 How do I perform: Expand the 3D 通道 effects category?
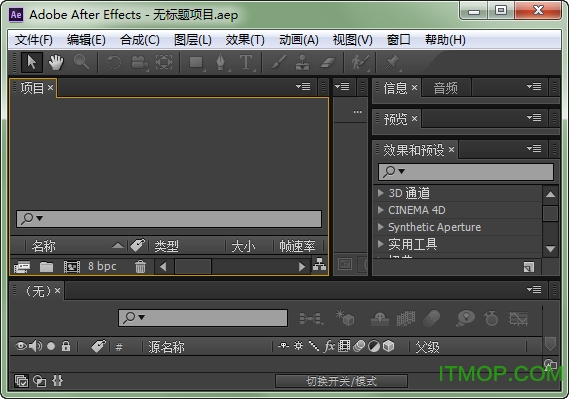(381, 193)
